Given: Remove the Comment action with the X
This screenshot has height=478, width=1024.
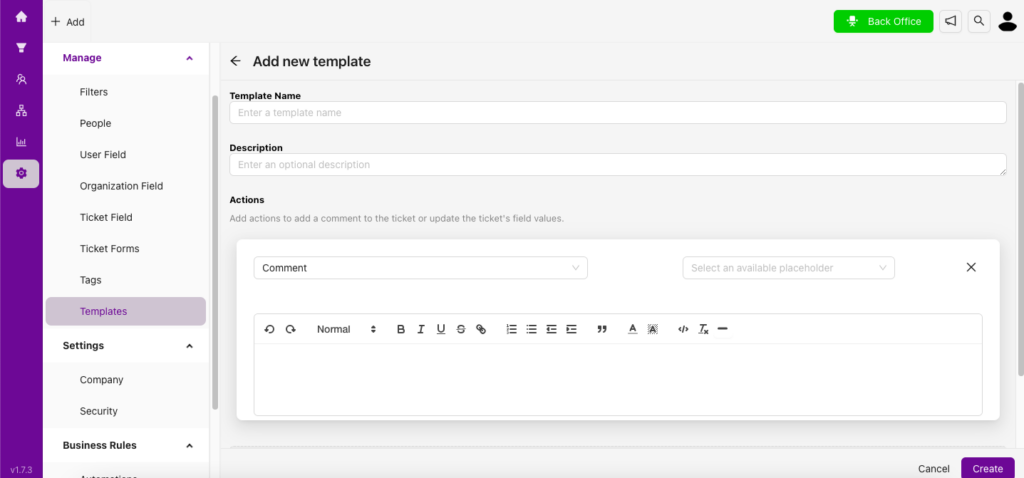Looking at the screenshot, I should pos(971,267).
